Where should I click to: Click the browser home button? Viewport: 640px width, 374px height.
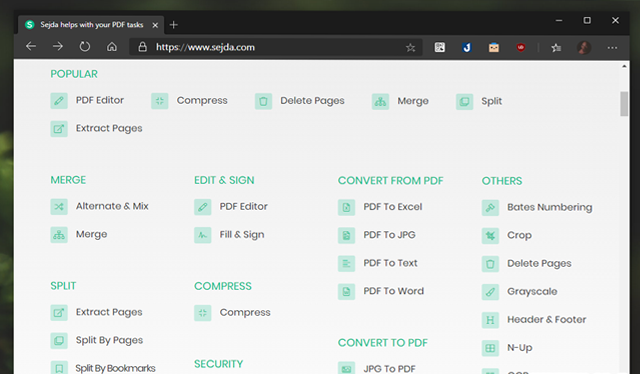pyautogui.click(x=112, y=47)
